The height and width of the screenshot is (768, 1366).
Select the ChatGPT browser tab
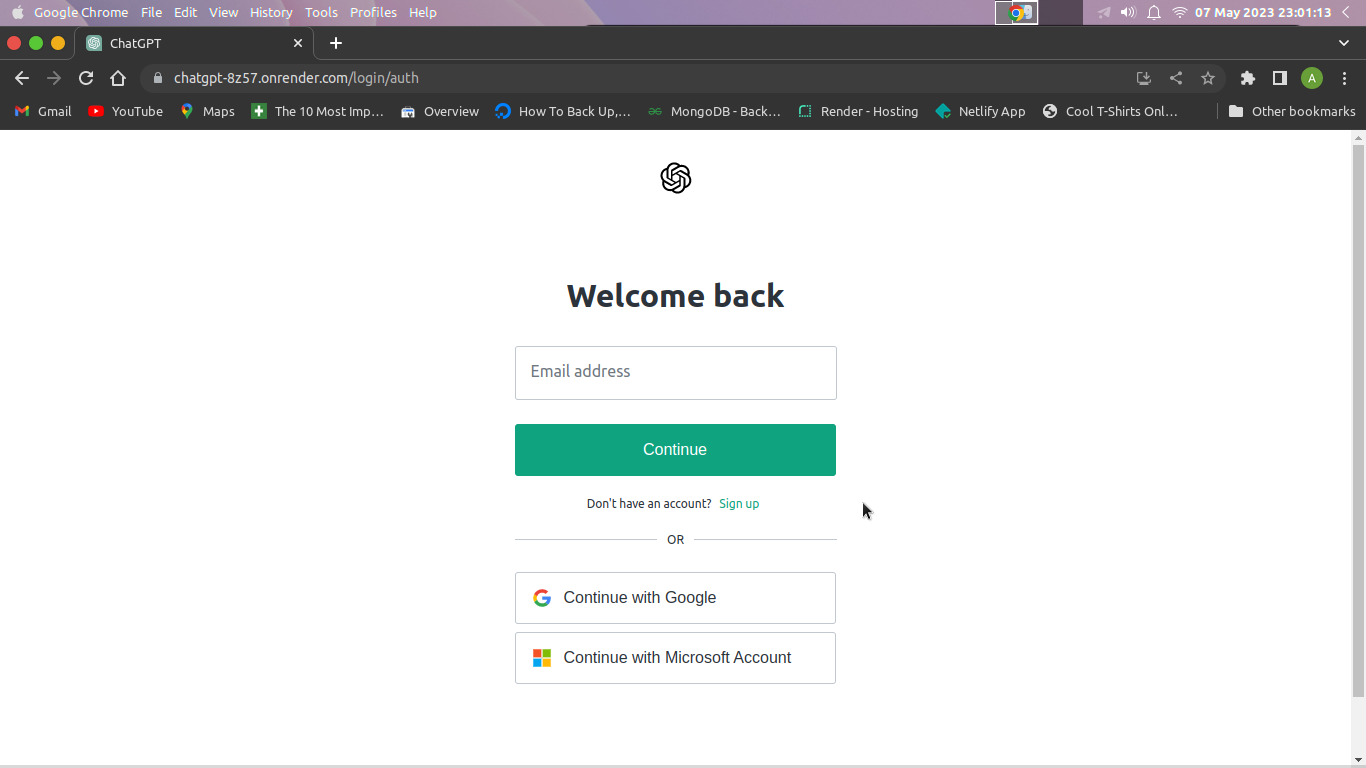point(195,43)
